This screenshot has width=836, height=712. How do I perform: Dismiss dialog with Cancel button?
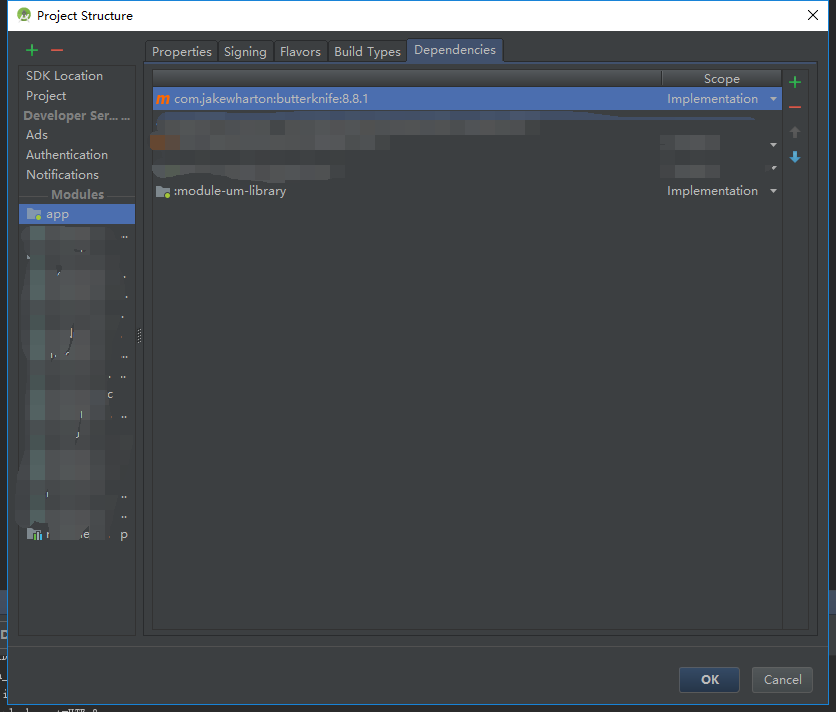point(782,679)
